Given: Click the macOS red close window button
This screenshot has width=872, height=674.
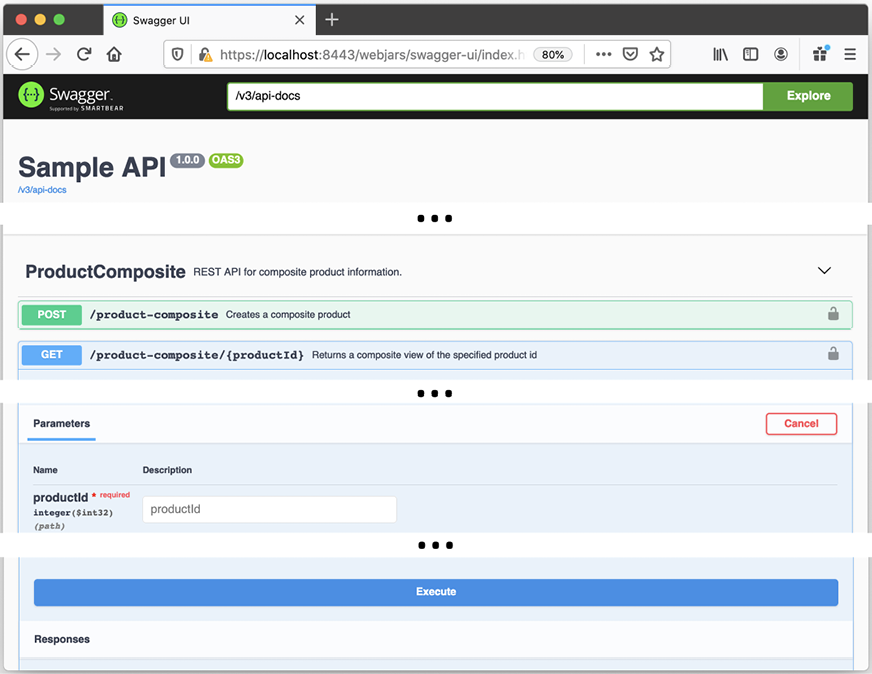Looking at the screenshot, I should tap(21, 20).
